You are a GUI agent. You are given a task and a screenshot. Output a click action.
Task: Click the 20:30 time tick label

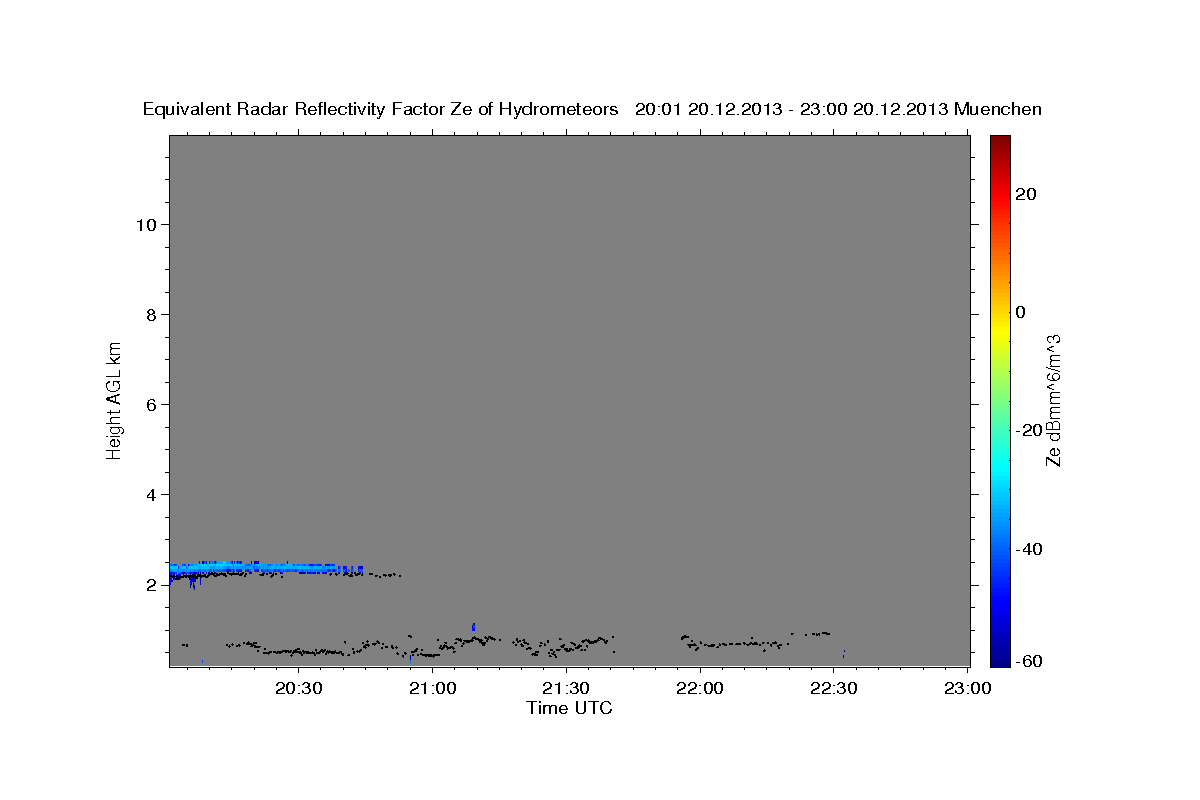(299, 689)
